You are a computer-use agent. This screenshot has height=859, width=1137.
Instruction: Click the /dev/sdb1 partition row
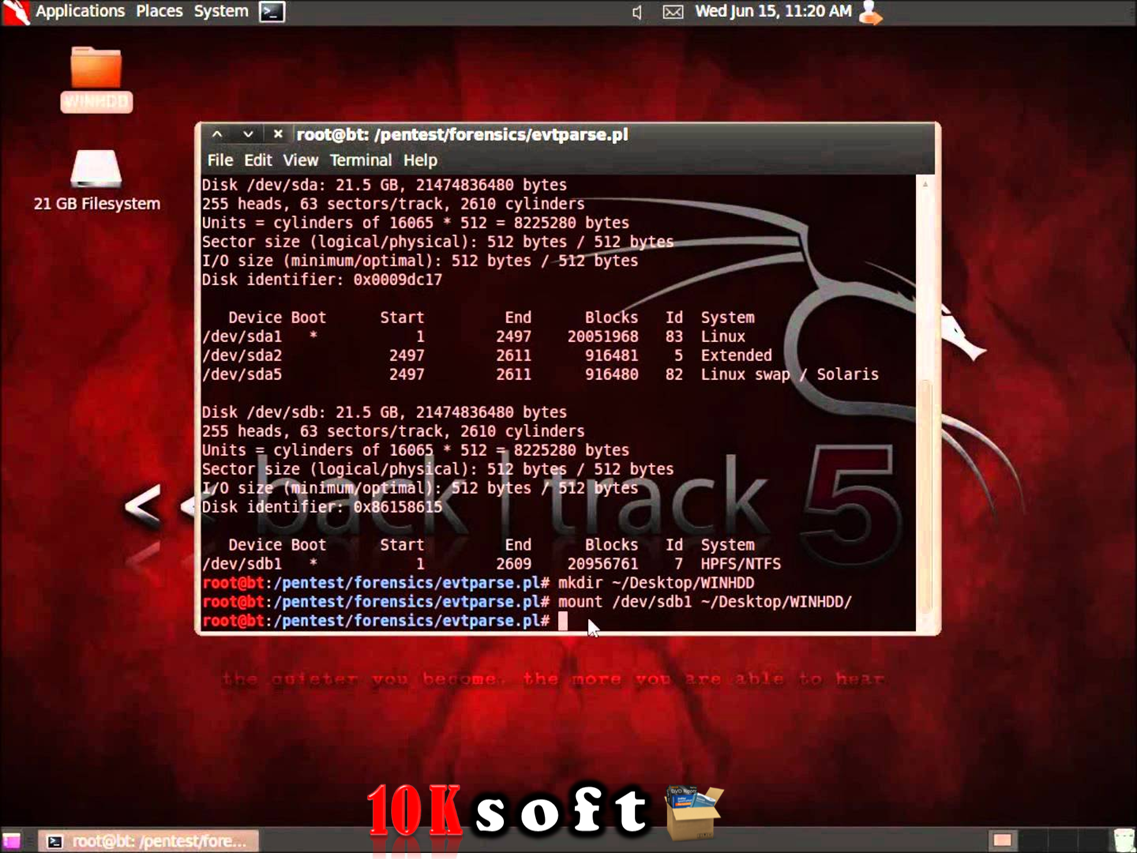[x=492, y=563]
